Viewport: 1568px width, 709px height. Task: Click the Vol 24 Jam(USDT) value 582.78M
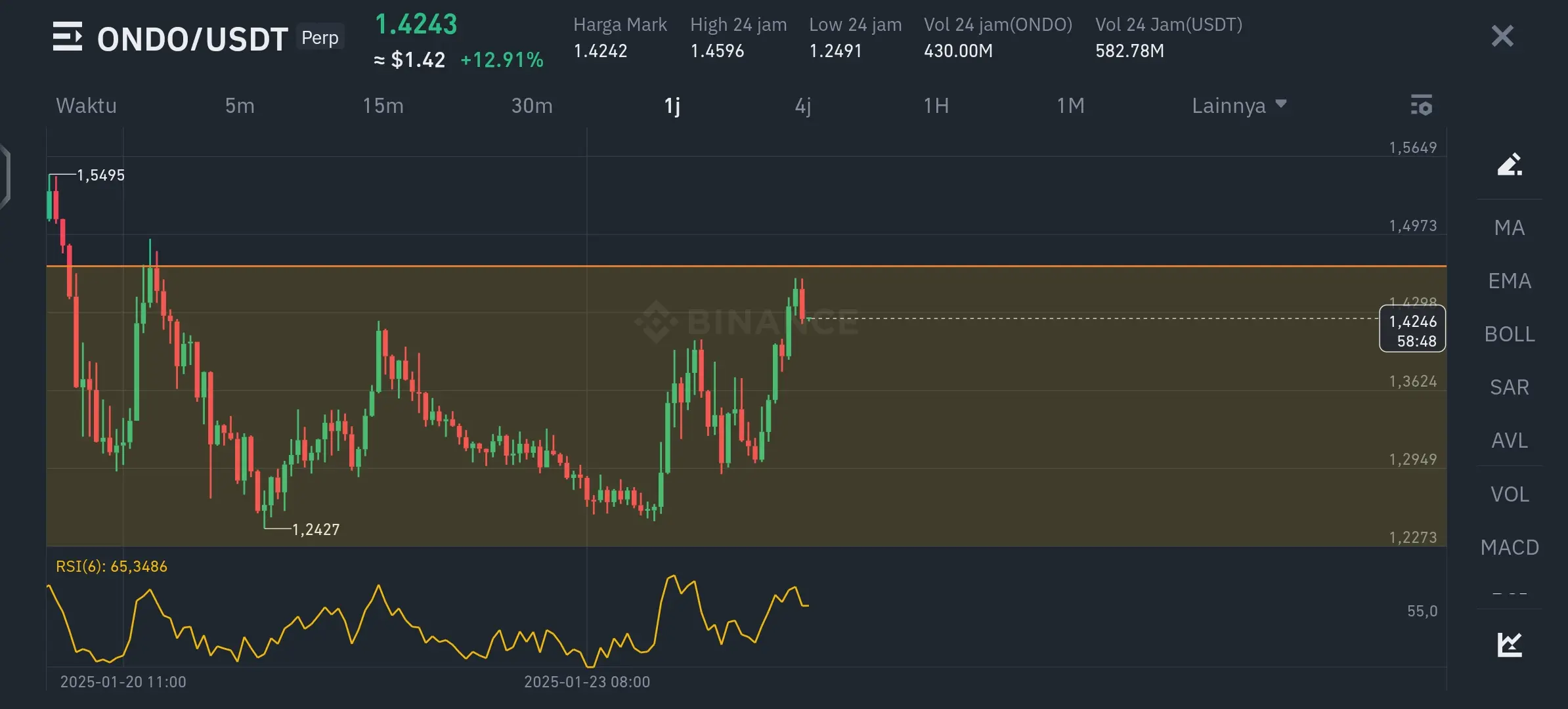pos(1129,51)
